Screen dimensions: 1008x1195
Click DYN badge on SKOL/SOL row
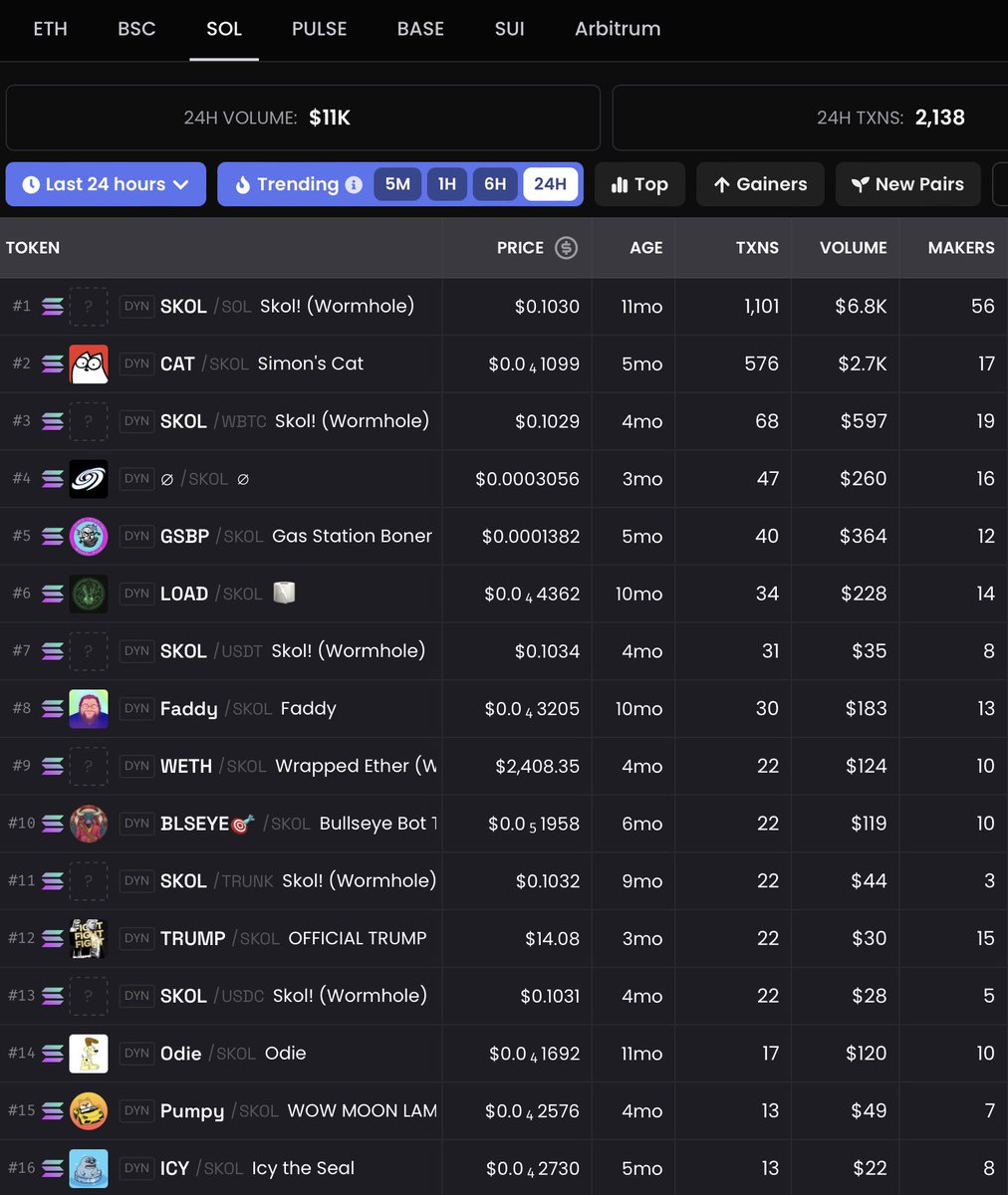pos(136,307)
